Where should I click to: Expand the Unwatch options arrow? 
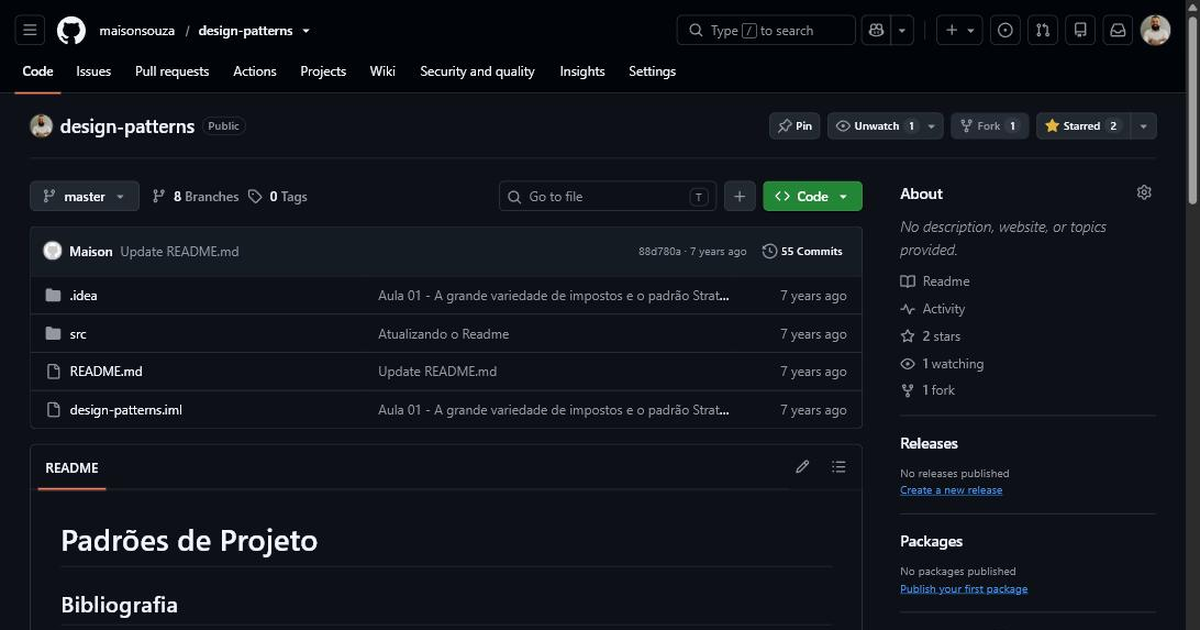coord(932,126)
